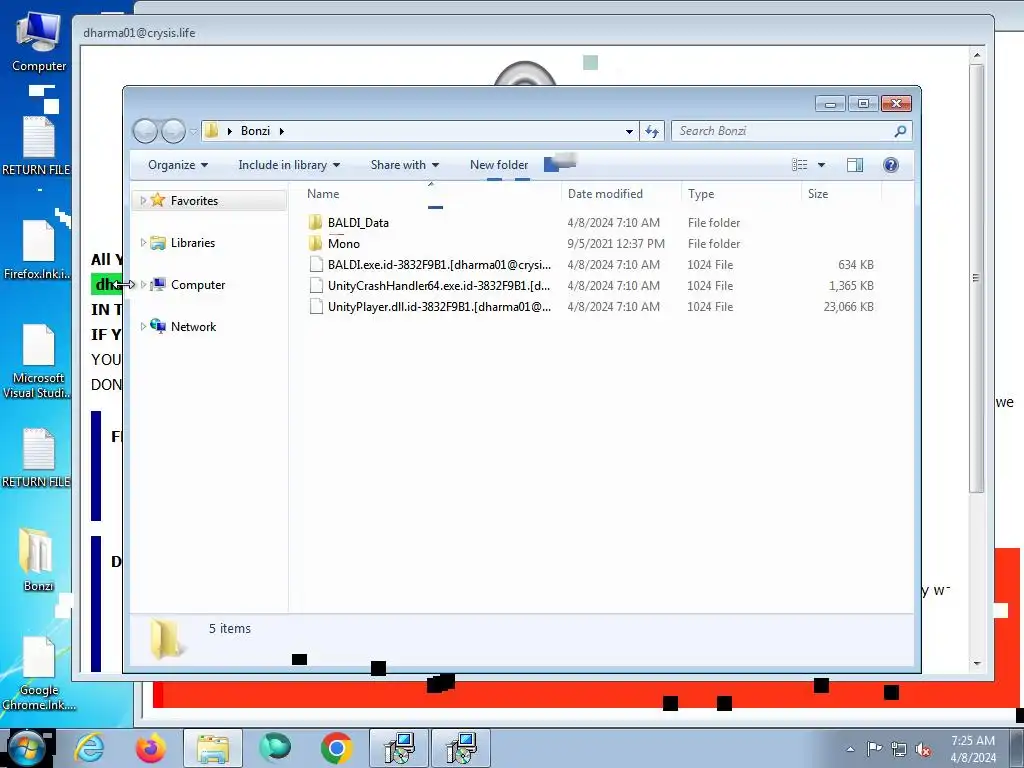Open Firefox from taskbar

tap(151, 748)
